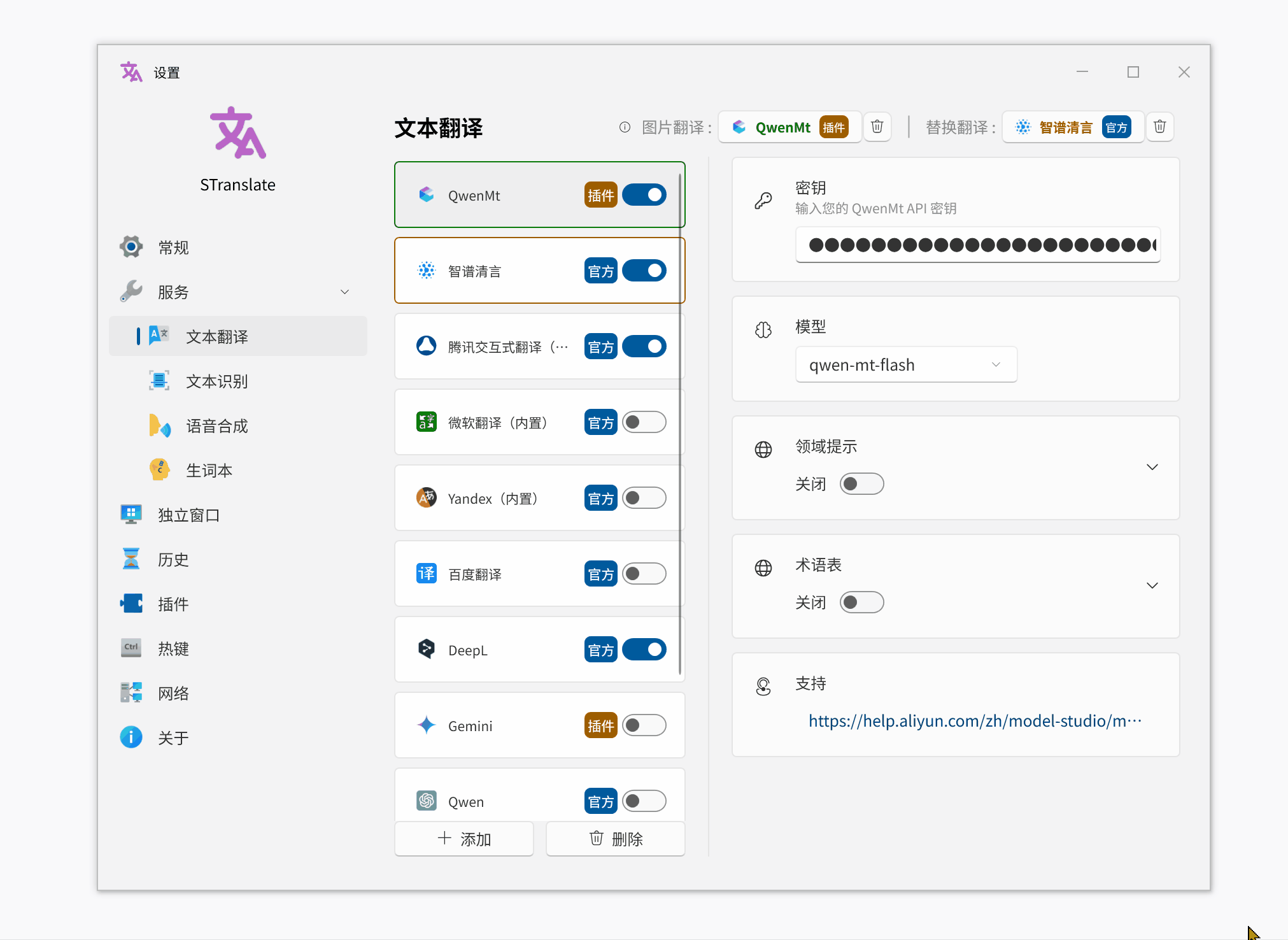
Task: Click the 添加 add service button
Action: pyautogui.click(x=464, y=839)
